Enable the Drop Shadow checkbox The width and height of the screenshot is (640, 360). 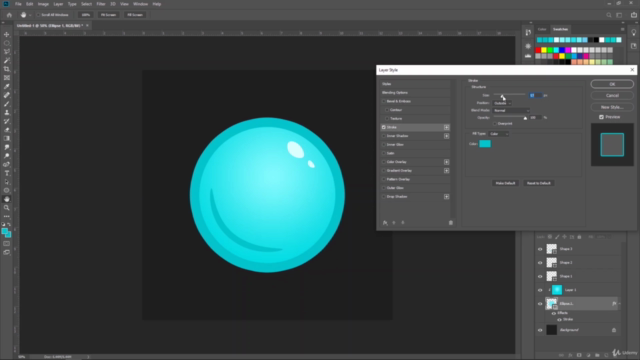(x=384, y=197)
